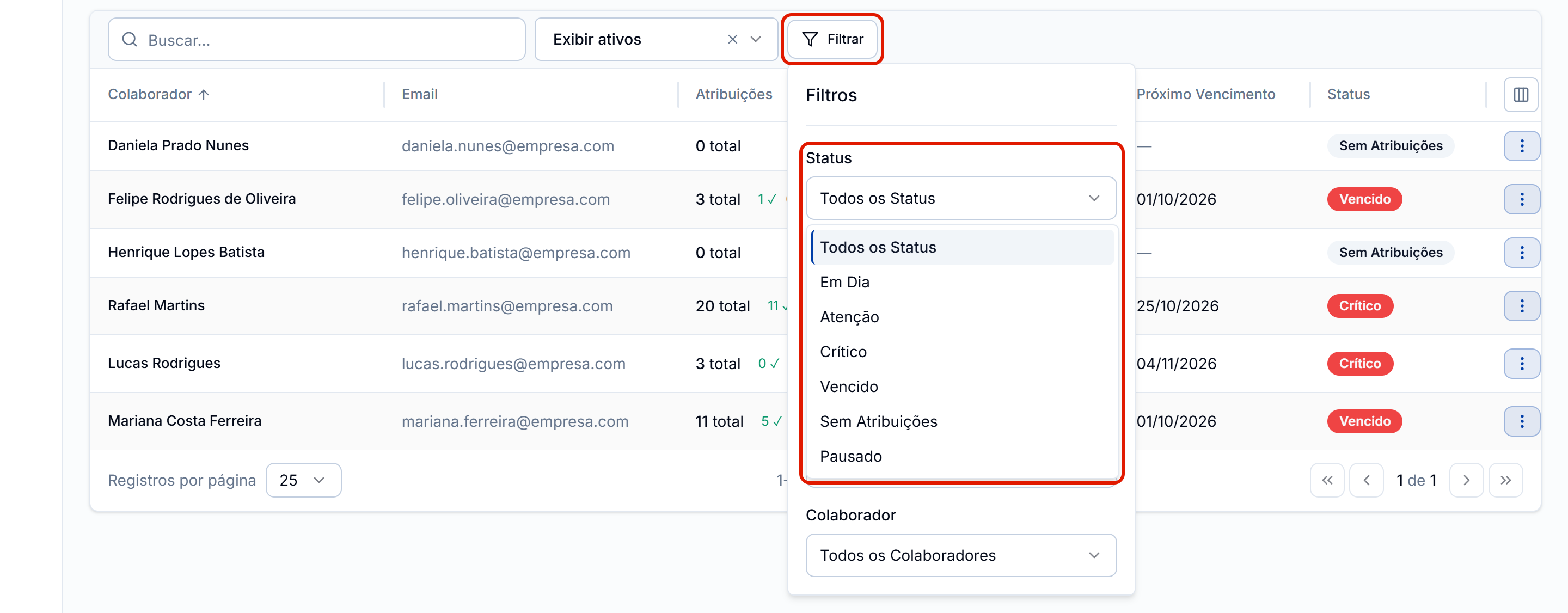Click email rafael.martins@empresa.com
The width and height of the screenshot is (1568, 613).
pyautogui.click(x=507, y=305)
